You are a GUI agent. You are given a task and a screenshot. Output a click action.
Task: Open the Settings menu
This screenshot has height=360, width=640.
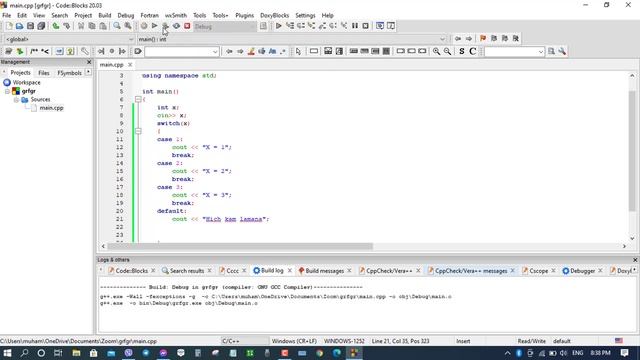coord(305,16)
